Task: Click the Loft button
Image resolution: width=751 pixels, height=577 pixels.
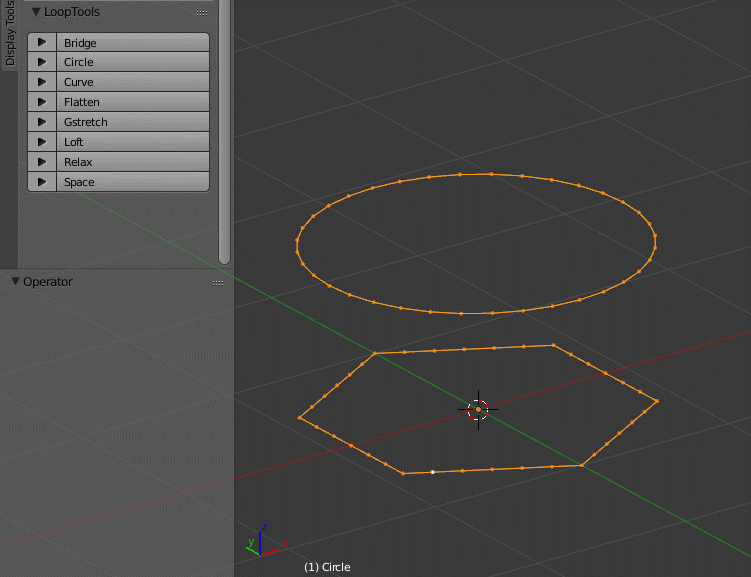Action: tap(133, 142)
